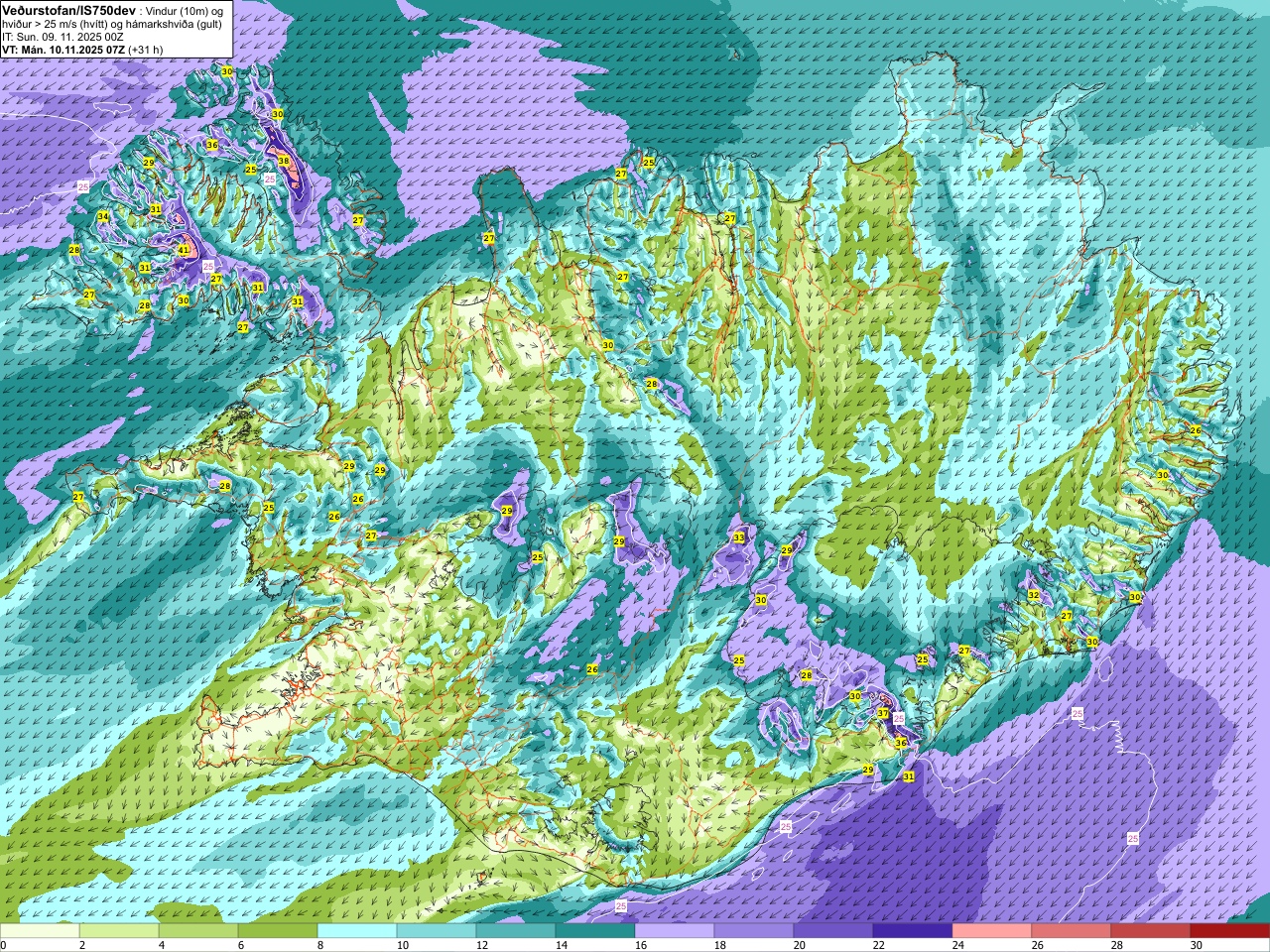This screenshot has width=1270, height=952.
Task: Click the 'hviður > 25 m/s' description line
Action: coord(113,23)
